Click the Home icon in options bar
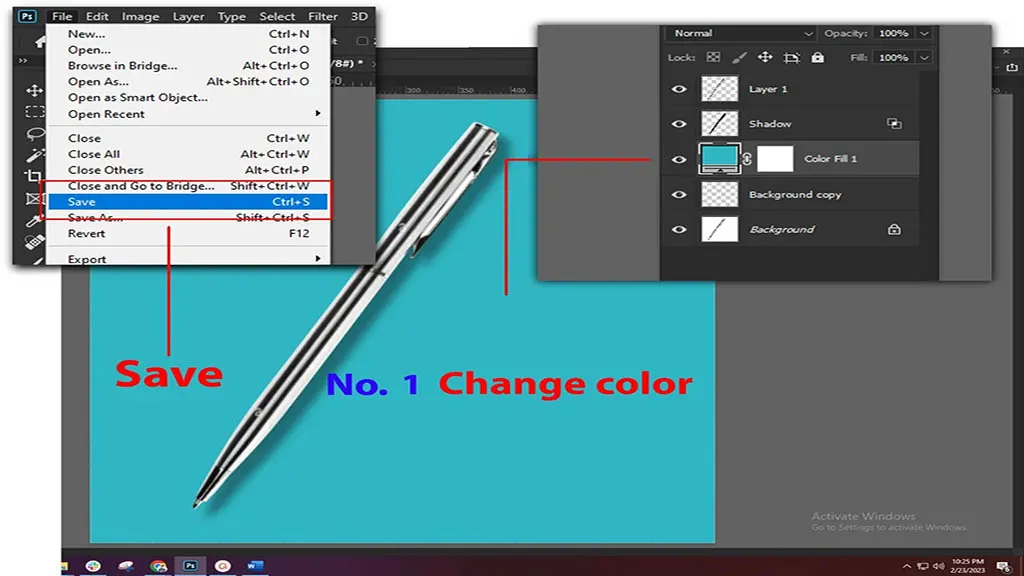Screen dimensions: 1024x576 (x=40, y=42)
